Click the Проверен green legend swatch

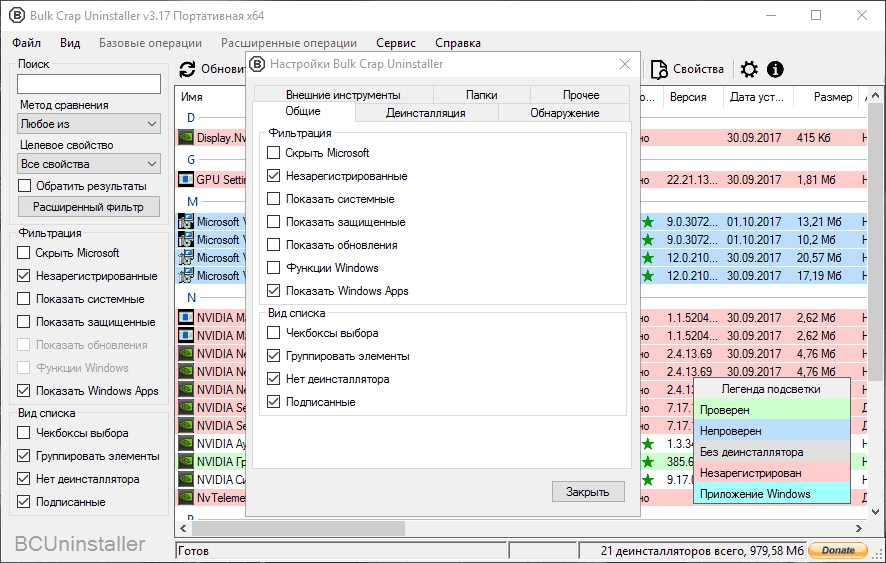pos(771,410)
